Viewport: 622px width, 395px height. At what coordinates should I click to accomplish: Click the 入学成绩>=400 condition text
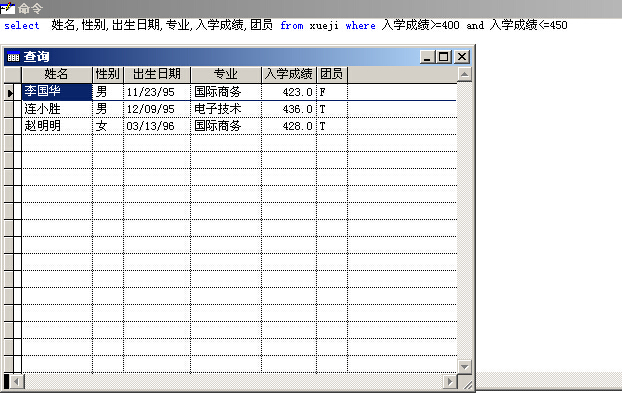point(420,25)
